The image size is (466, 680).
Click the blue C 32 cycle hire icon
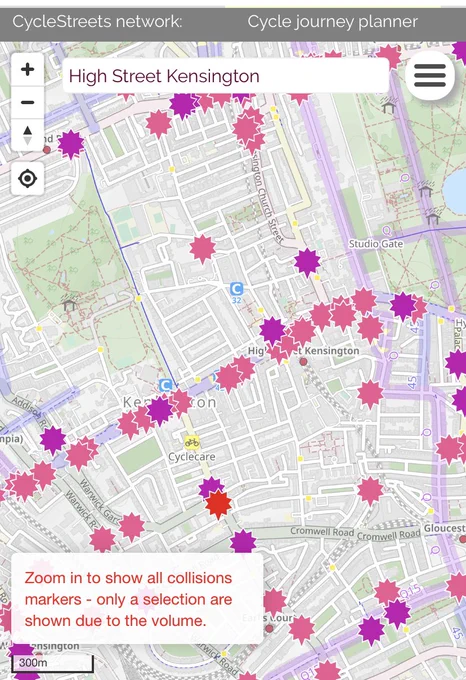(236, 293)
